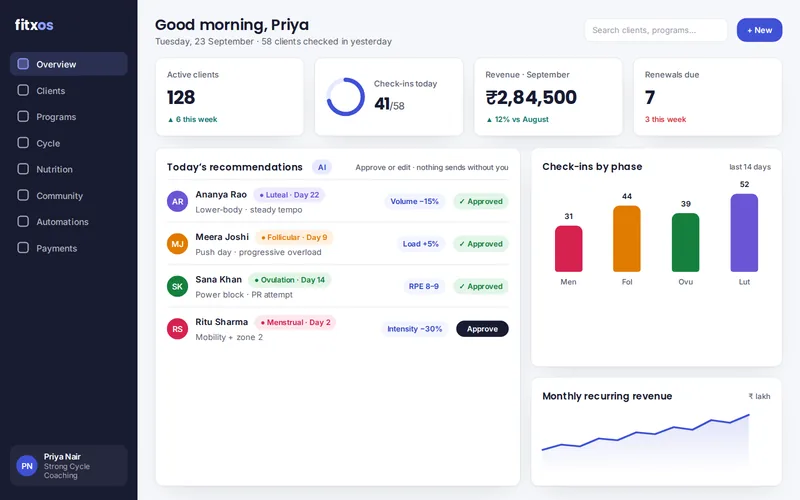Image resolution: width=800 pixels, height=500 pixels.
Task: Click the Programs sidebar icon
Action: pyautogui.click(x=23, y=116)
